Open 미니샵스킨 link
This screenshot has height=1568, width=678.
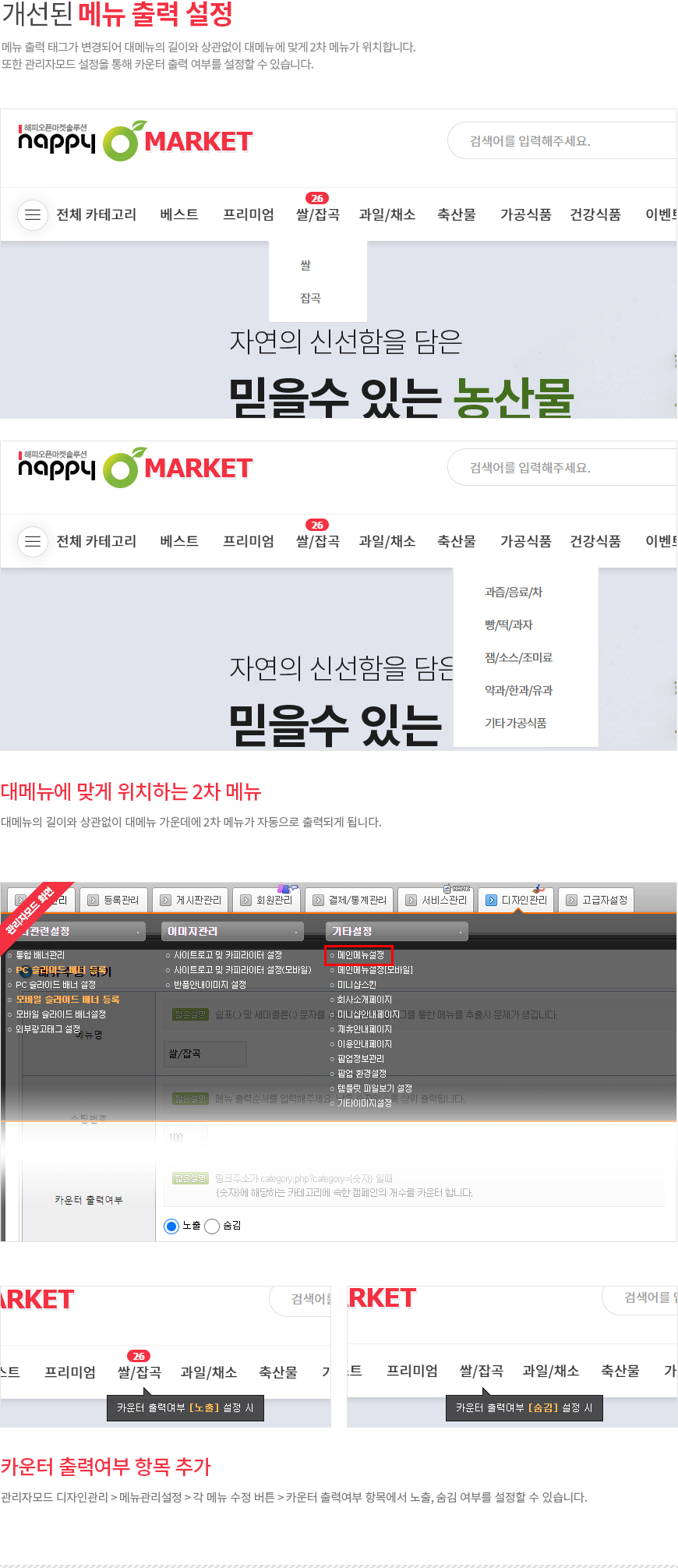point(356,985)
